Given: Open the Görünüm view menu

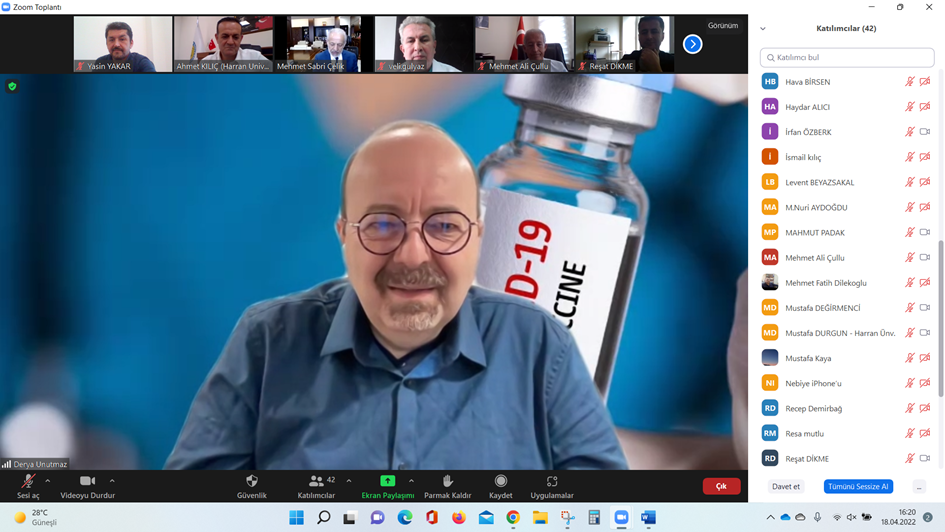Looking at the screenshot, I should pos(722,26).
